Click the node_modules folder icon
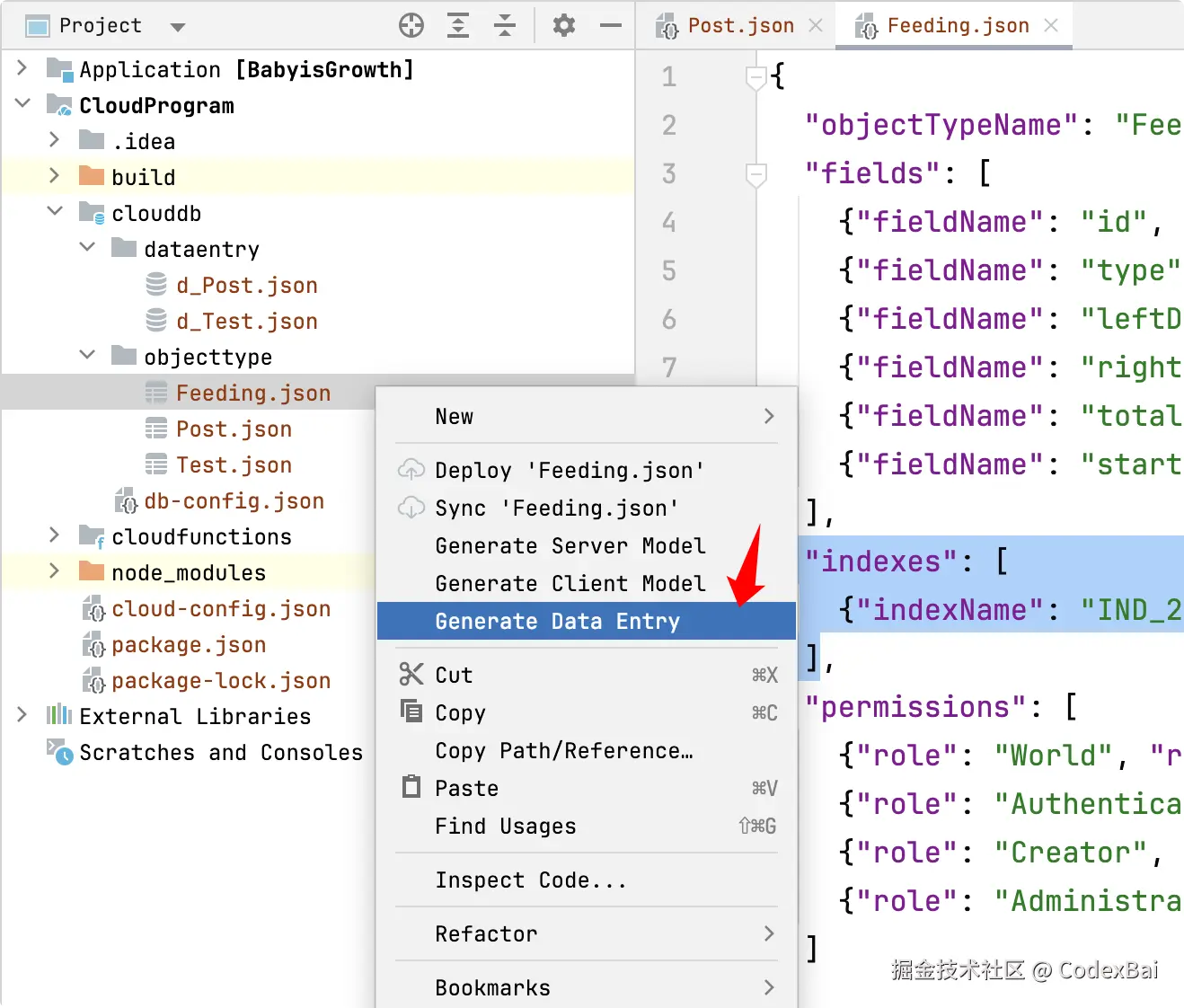Viewport: 1184px width, 1008px height. pyautogui.click(x=92, y=570)
